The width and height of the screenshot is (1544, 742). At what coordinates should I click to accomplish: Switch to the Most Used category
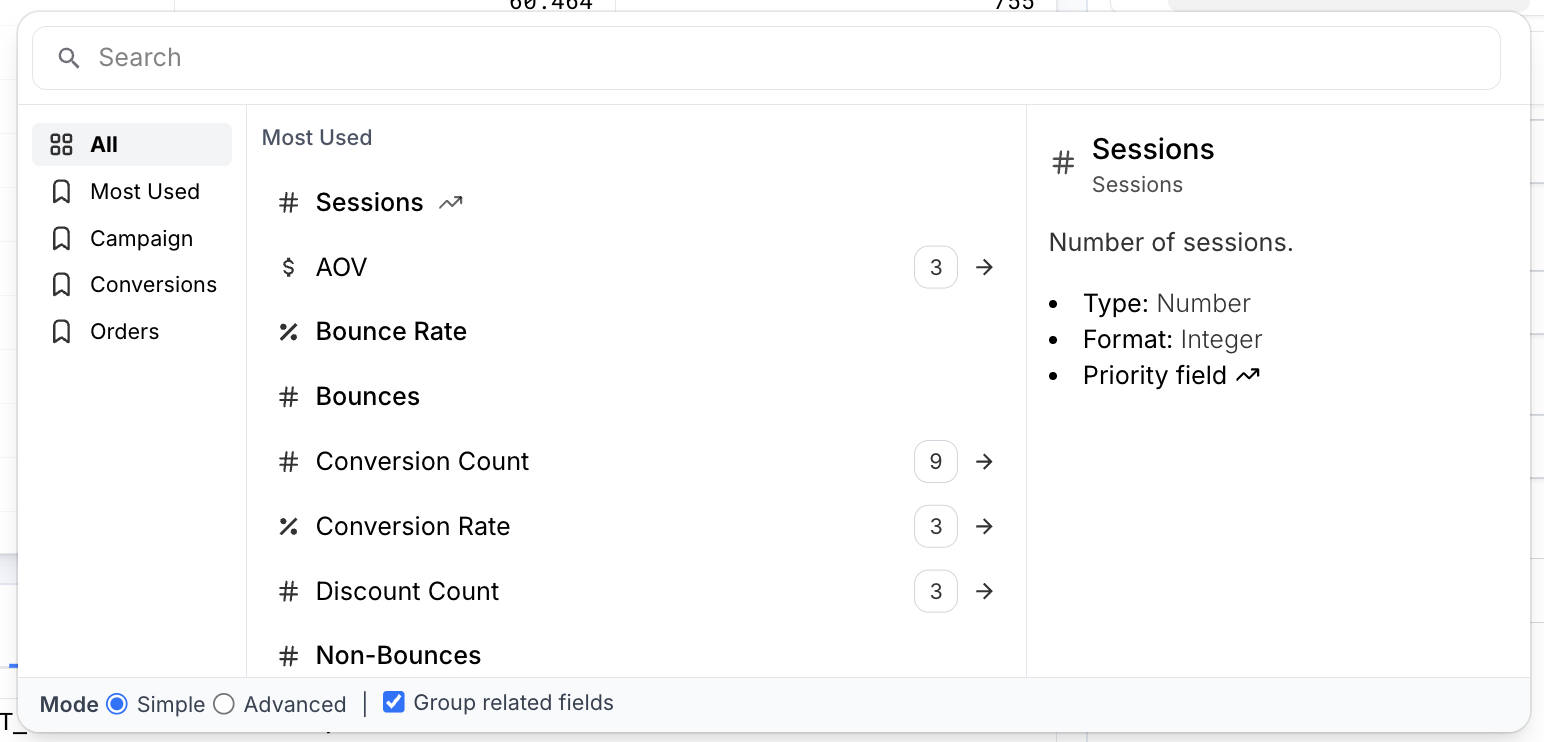click(x=145, y=191)
